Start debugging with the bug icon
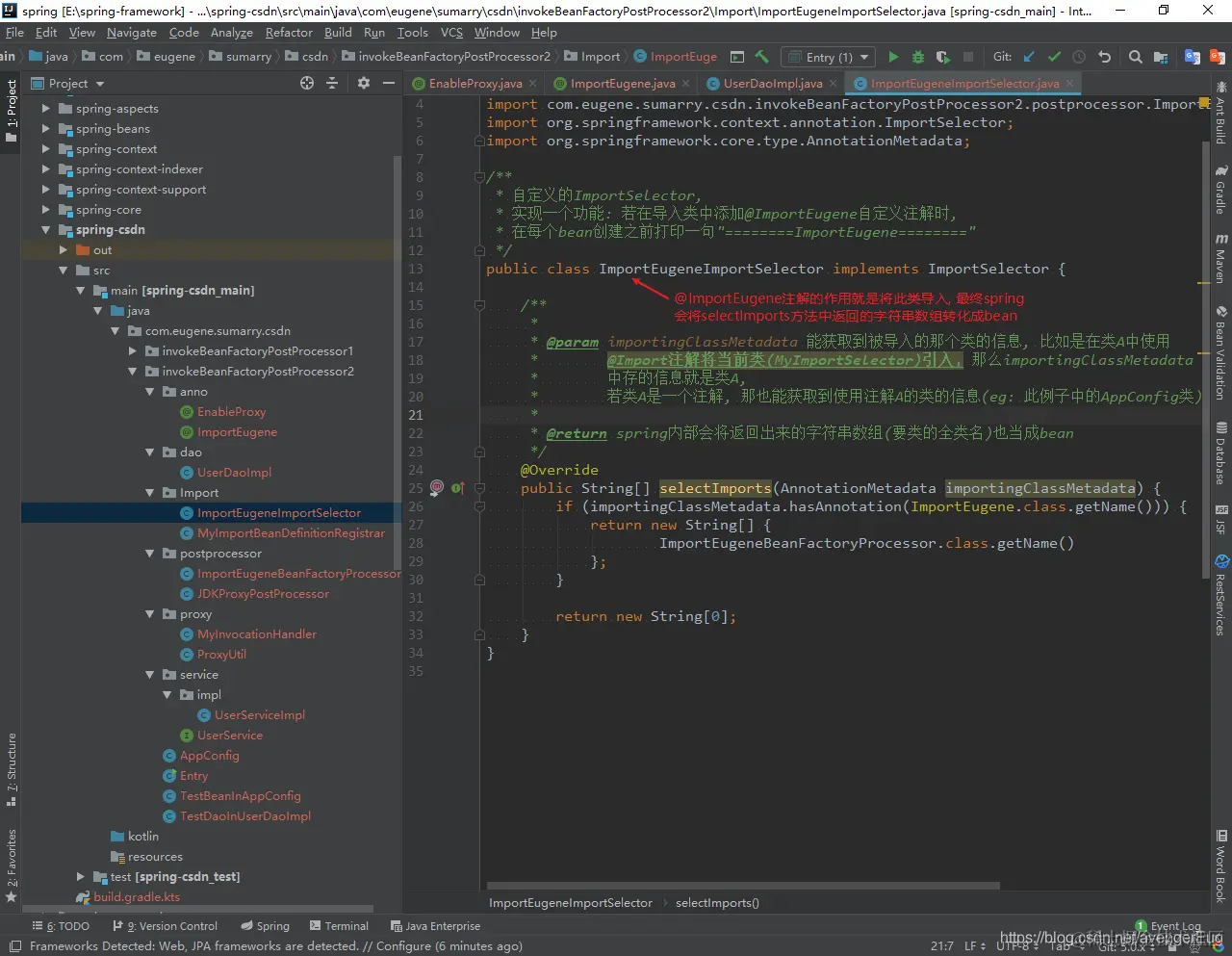1232x956 pixels. [917, 57]
